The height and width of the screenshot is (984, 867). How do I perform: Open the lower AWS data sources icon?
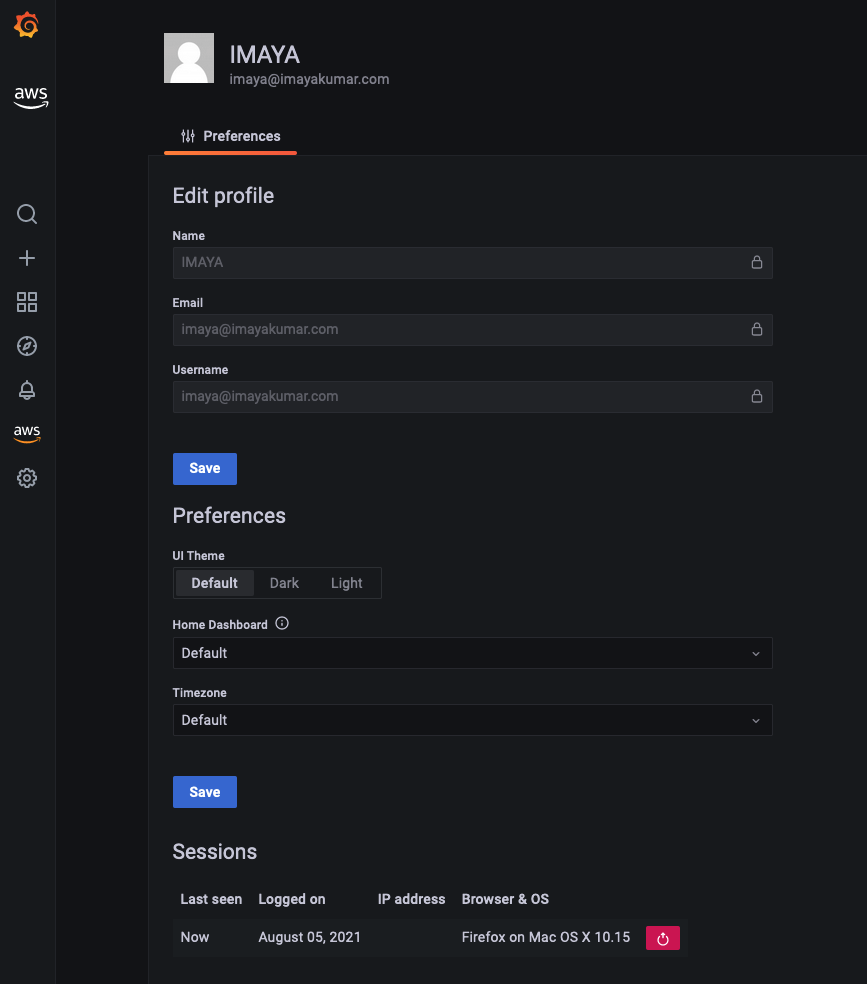pos(27,434)
